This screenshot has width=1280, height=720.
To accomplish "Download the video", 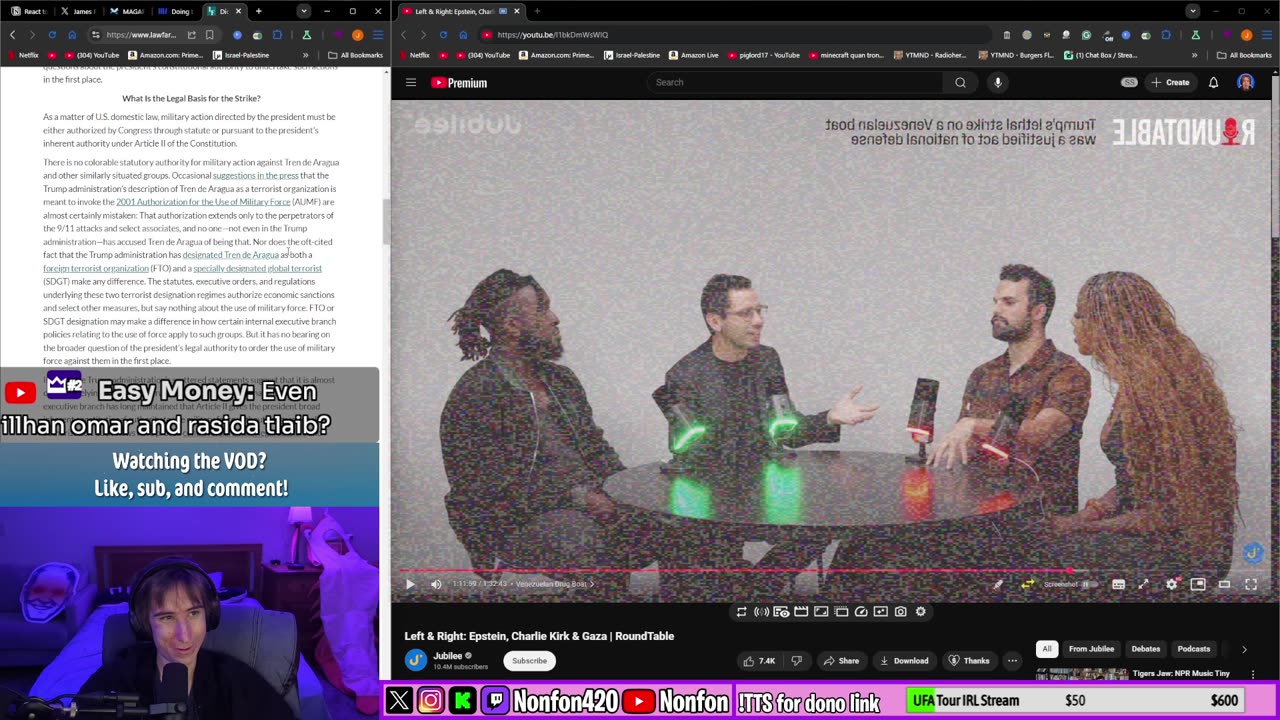I will (x=904, y=661).
